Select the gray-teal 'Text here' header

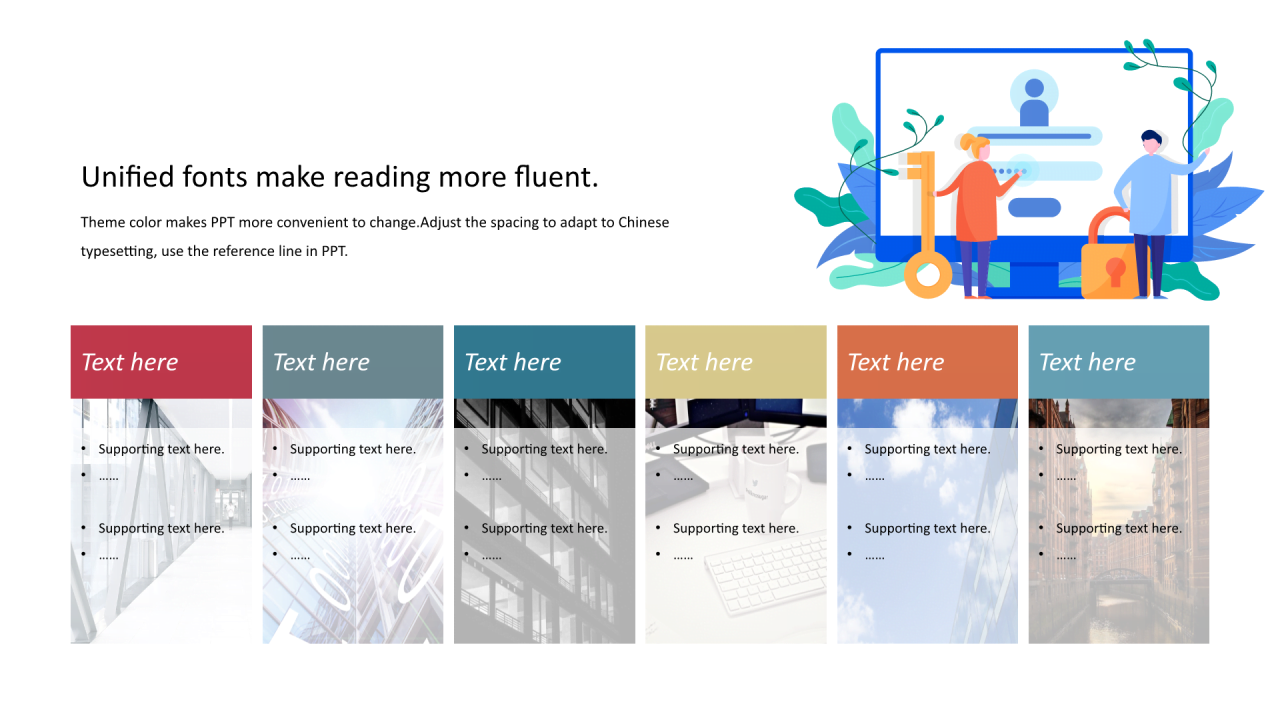point(353,362)
